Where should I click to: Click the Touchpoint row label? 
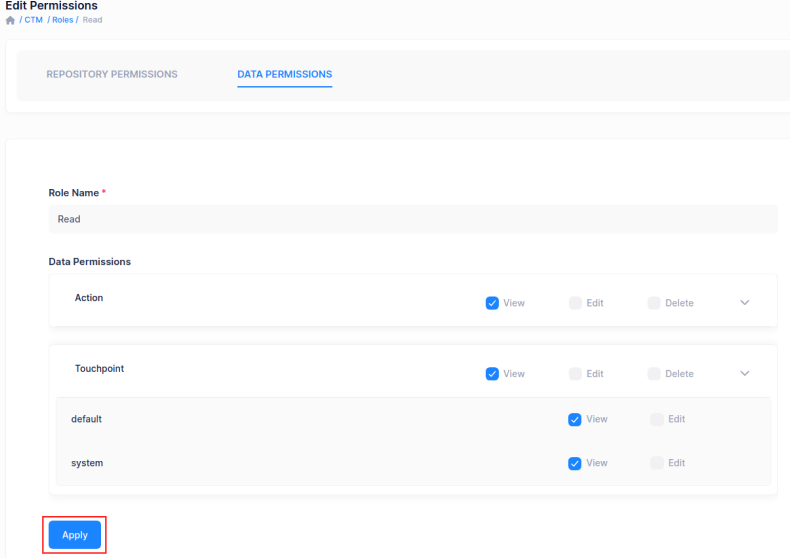99,369
